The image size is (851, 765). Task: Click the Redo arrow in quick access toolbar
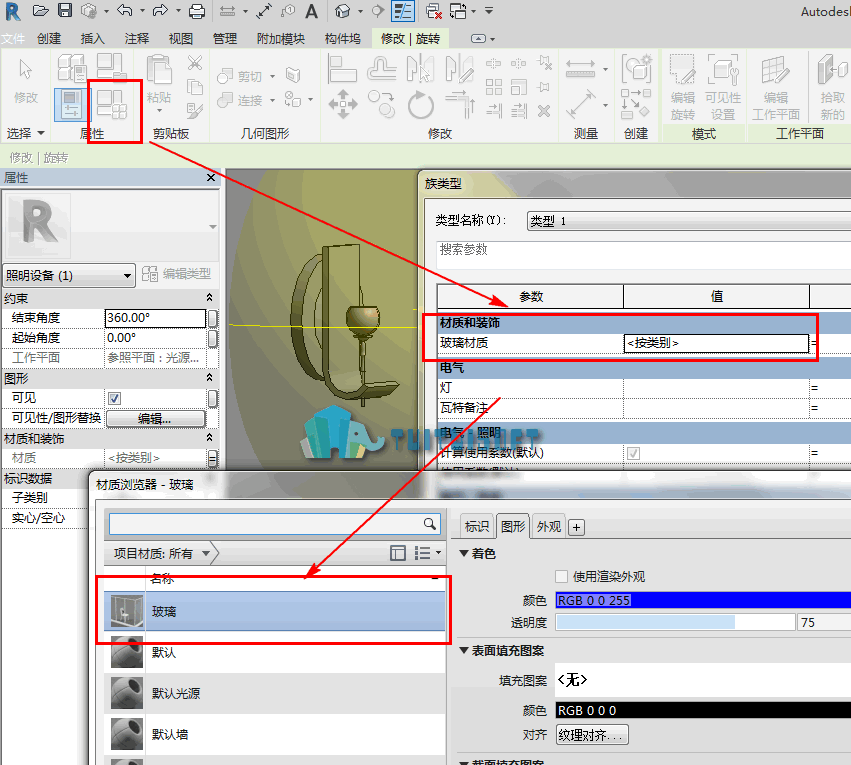(x=160, y=10)
